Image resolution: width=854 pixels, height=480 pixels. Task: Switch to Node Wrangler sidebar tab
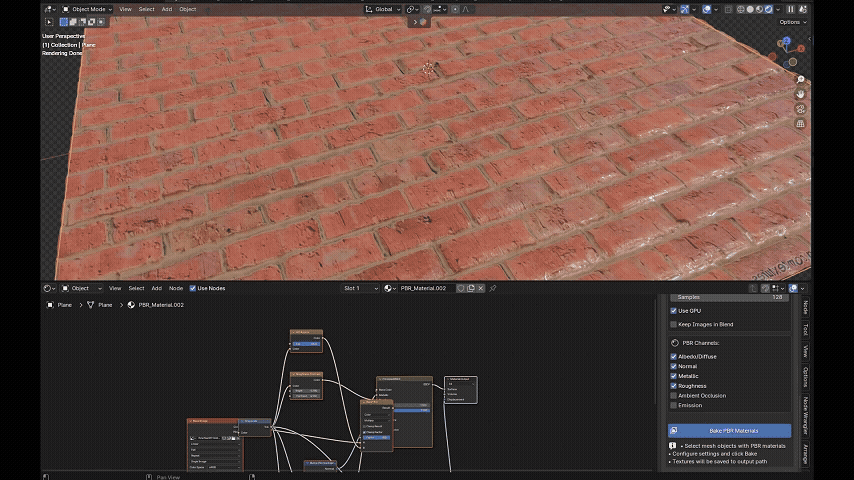805,415
